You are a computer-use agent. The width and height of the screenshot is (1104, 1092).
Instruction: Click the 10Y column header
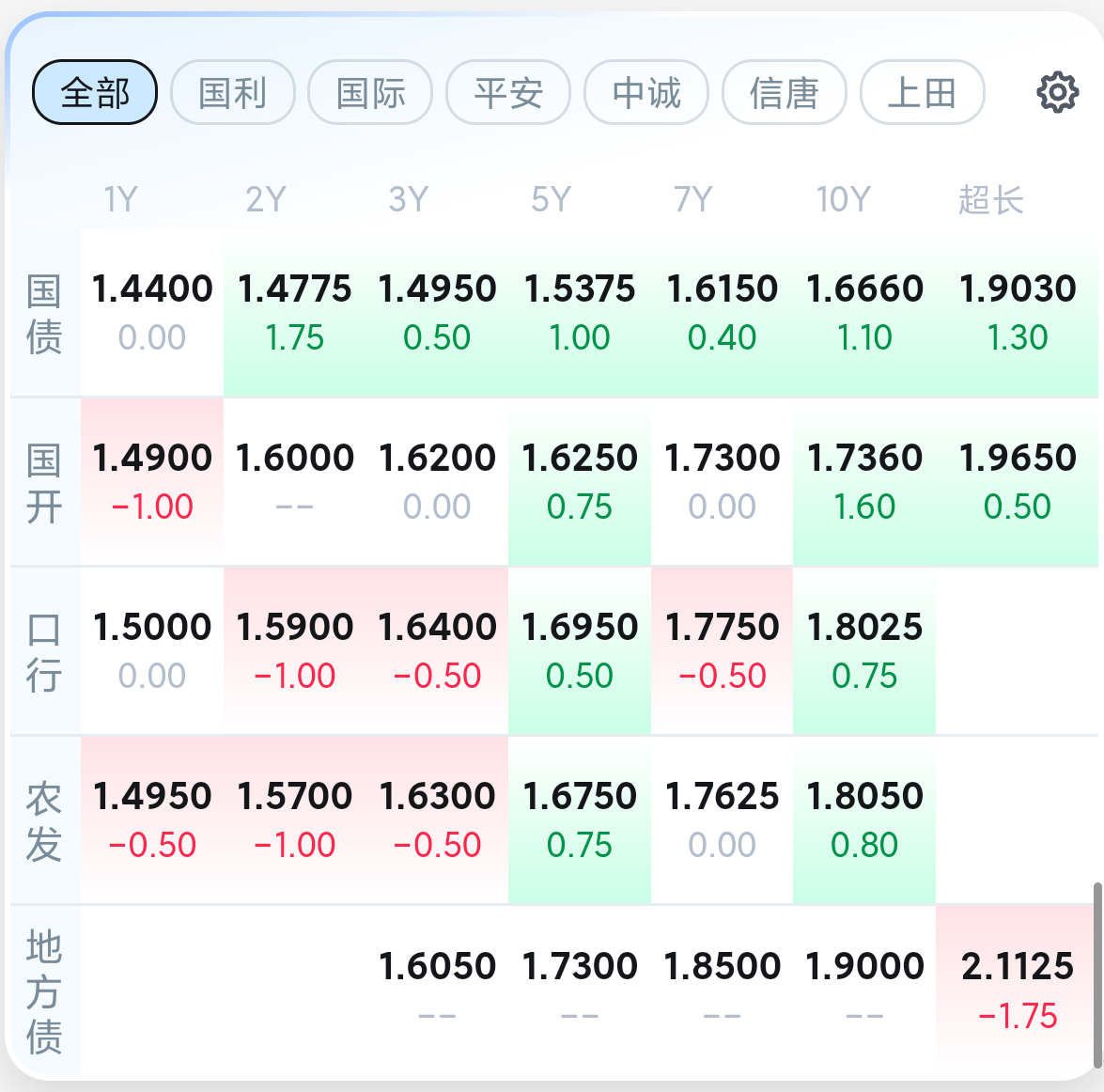click(x=844, y=199)
